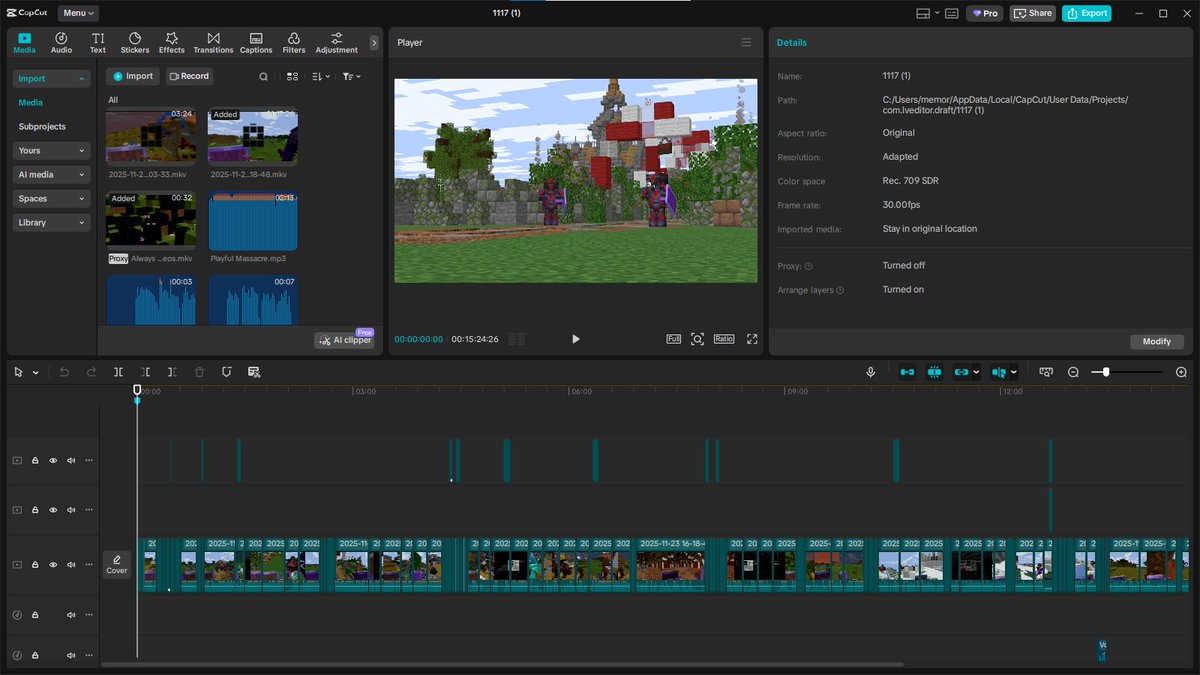The width and height of the screenshot is (1200, 675).
Task: Open the Adjustment tab
Action: tap(336, 42)
